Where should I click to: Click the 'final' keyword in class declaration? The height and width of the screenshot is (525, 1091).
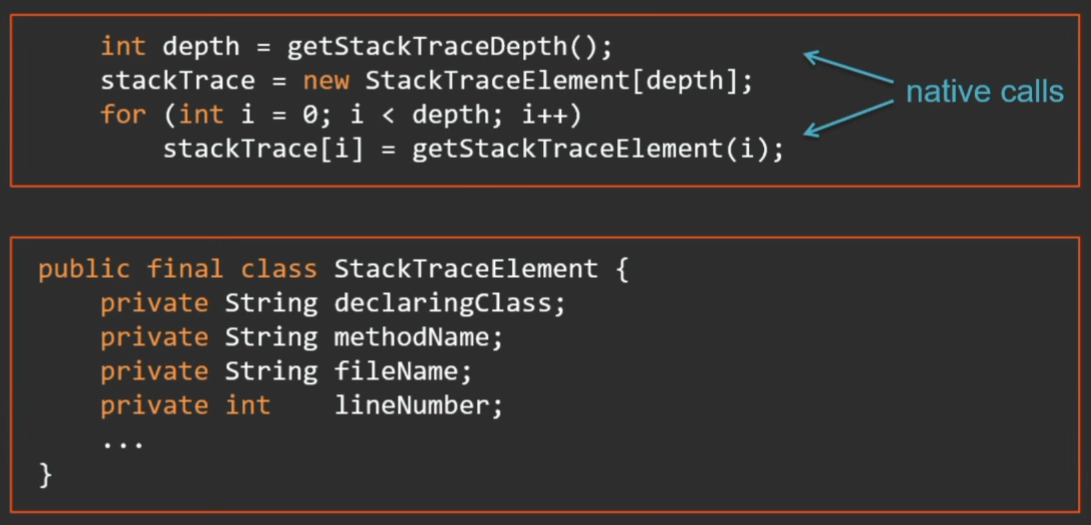point(185,269)
